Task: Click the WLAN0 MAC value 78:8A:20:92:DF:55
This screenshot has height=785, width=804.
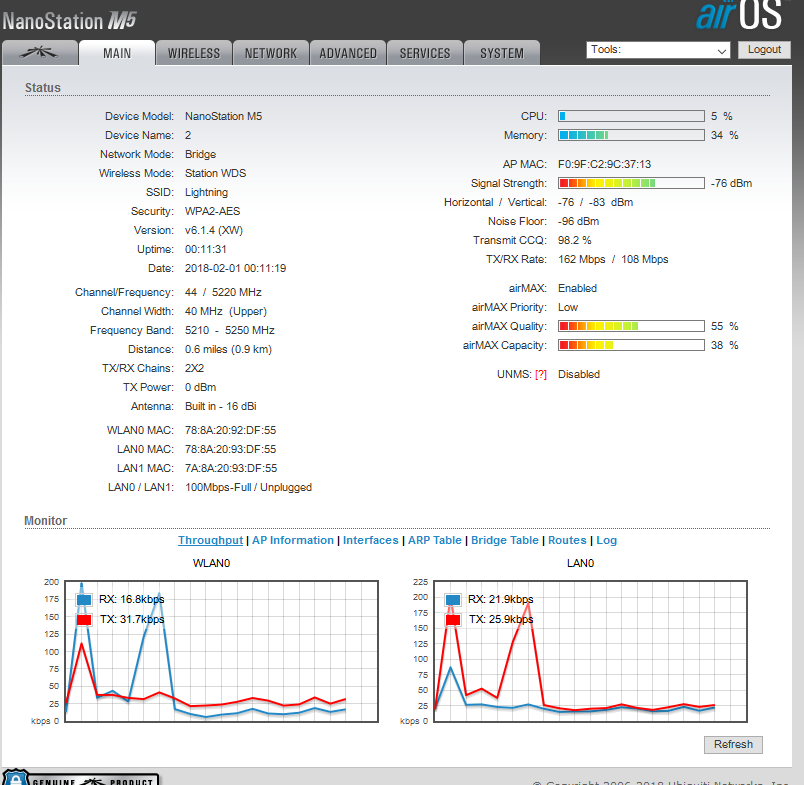Action: pos(231,430)
